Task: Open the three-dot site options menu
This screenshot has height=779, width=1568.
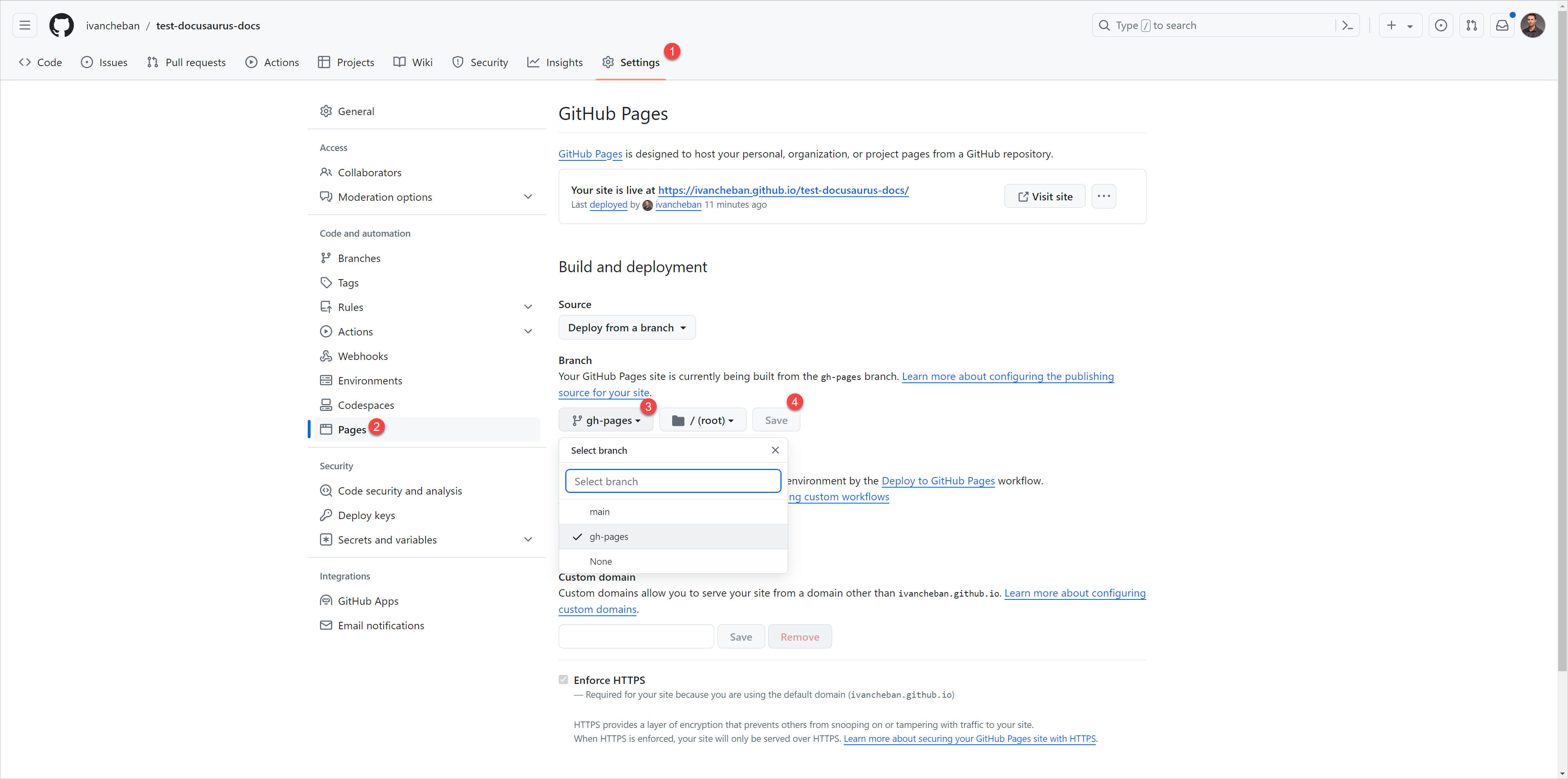Action: tap(1104, 196)
